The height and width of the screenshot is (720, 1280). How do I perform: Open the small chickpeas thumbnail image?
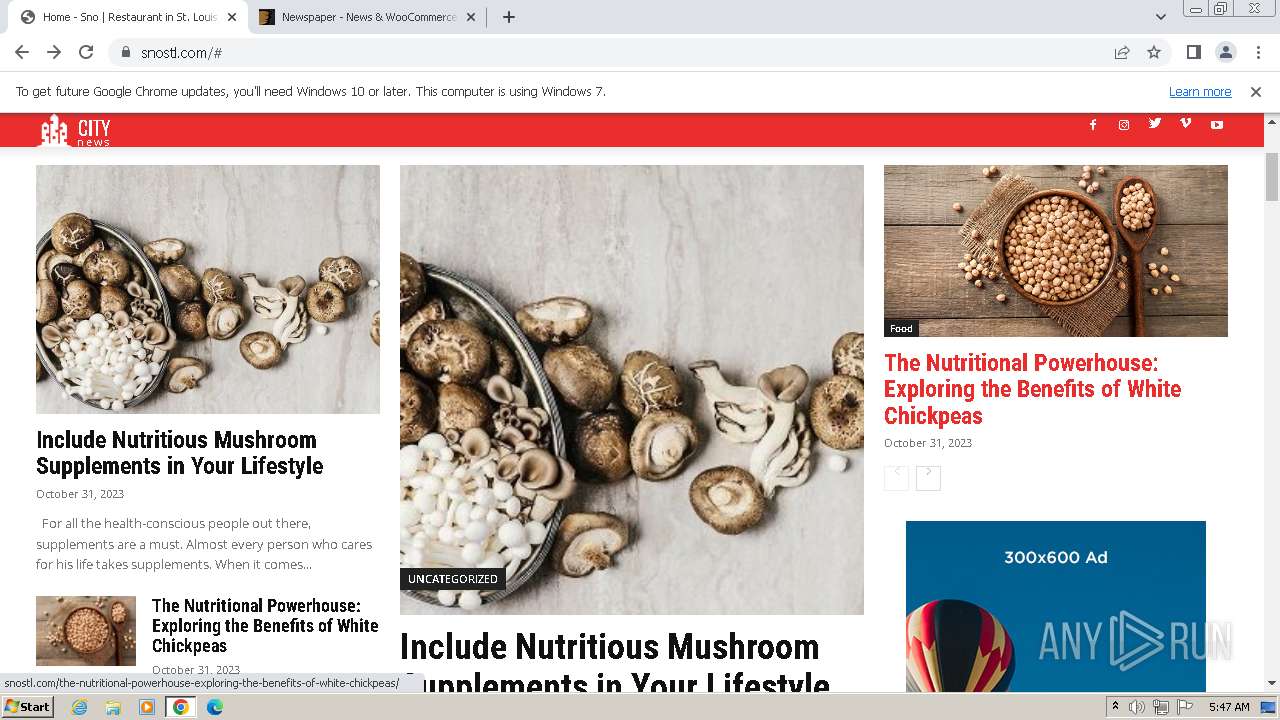pos(86,631)
